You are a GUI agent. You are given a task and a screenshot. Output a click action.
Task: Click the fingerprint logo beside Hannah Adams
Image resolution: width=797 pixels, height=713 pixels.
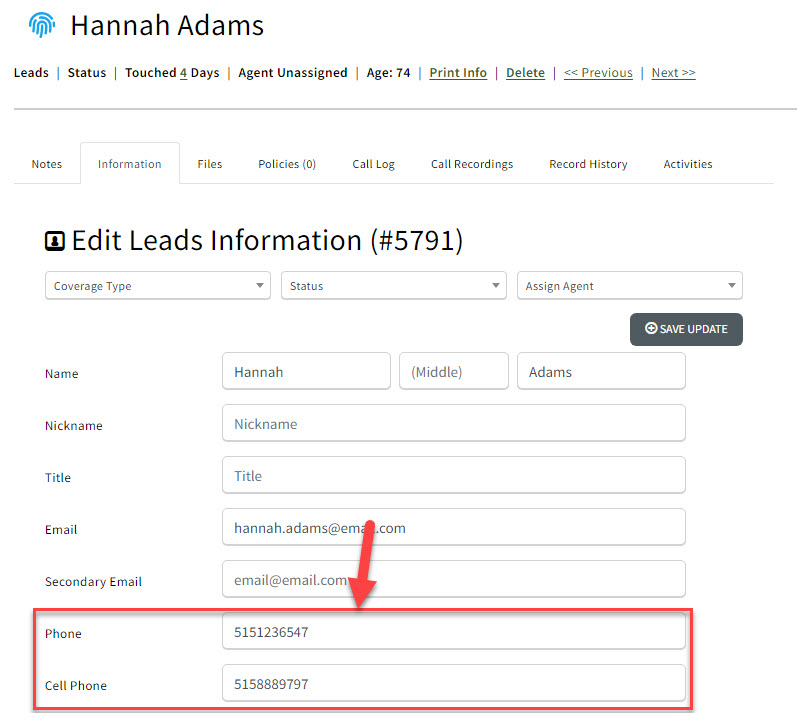42,24
